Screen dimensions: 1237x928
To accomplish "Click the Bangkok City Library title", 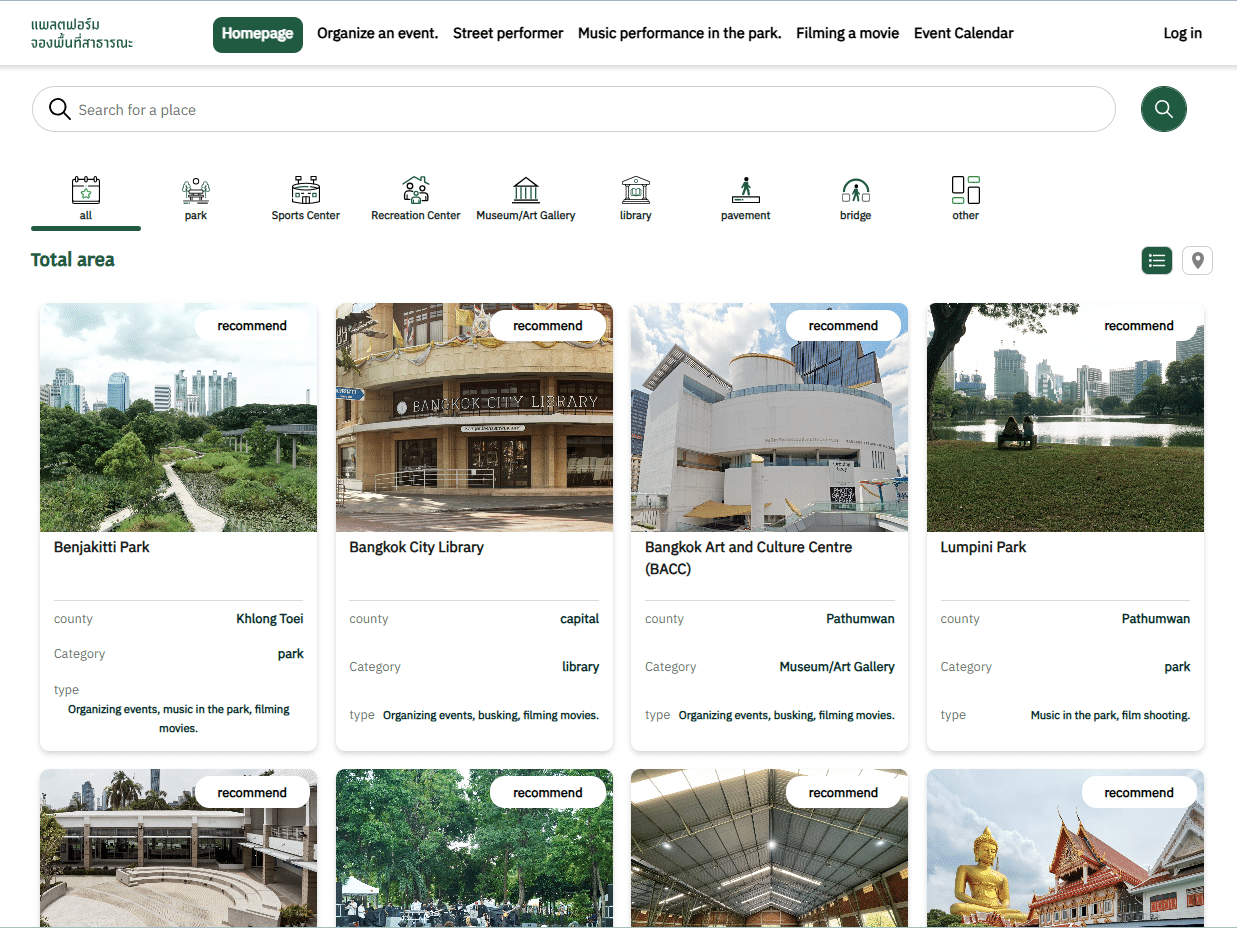I will click(x=417, y=547).
